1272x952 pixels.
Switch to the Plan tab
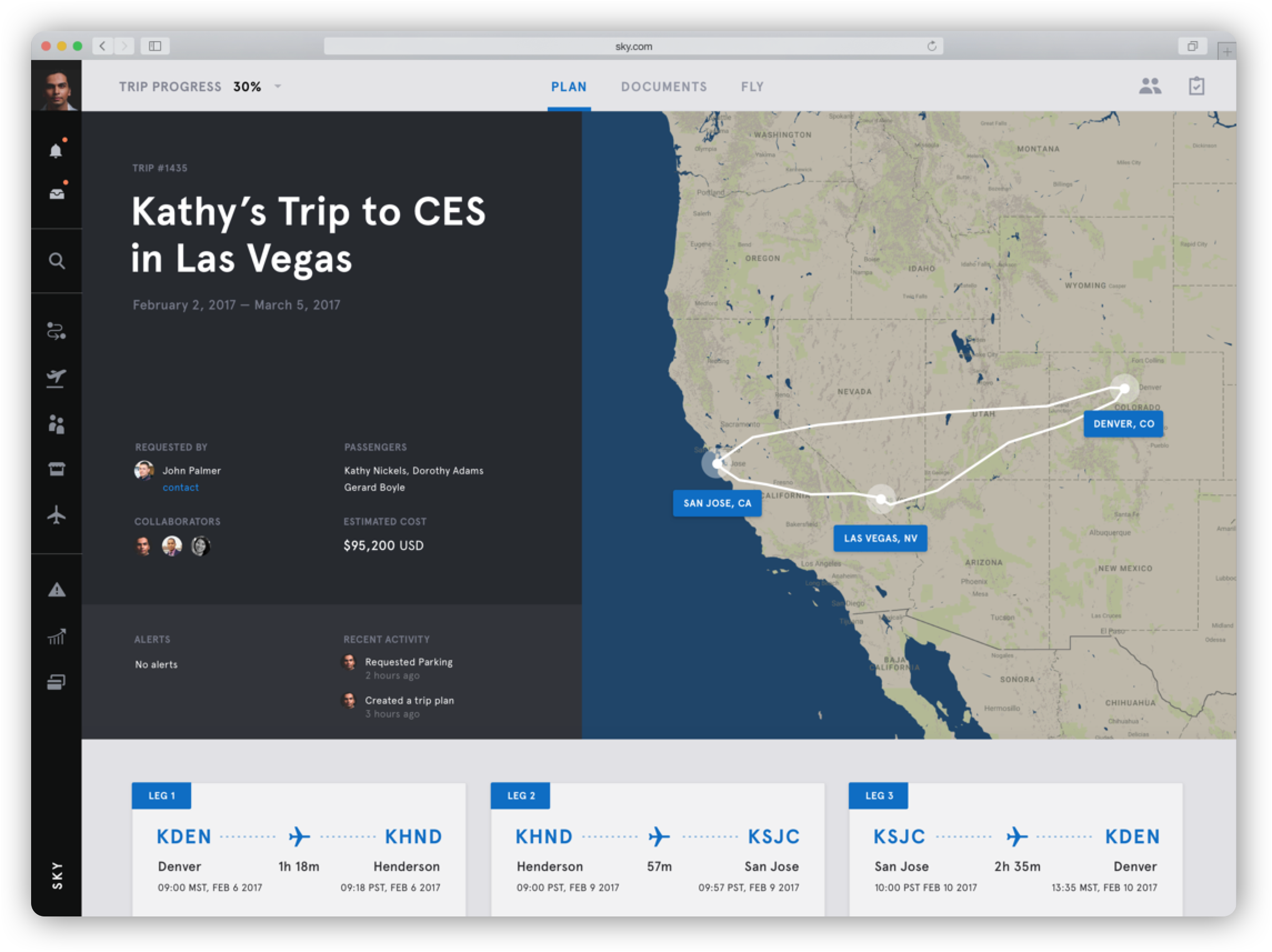tap(569, 87)
